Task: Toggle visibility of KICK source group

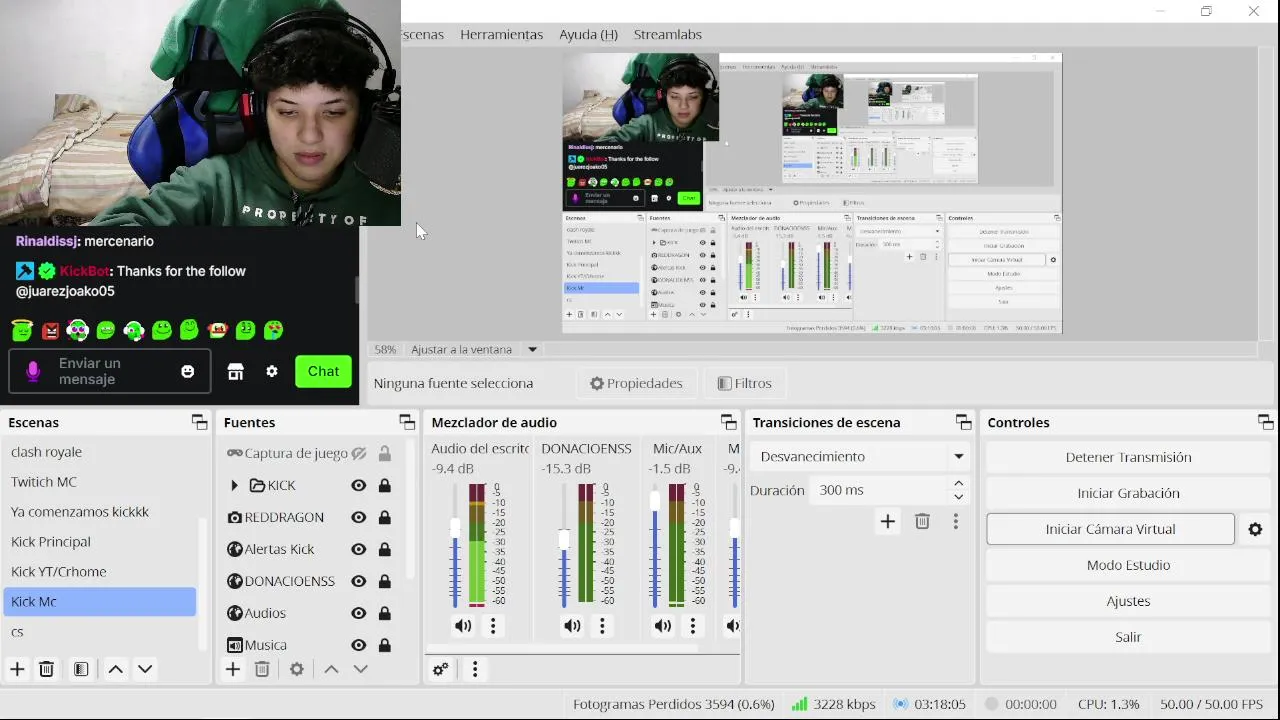Action: click(358, 485)
